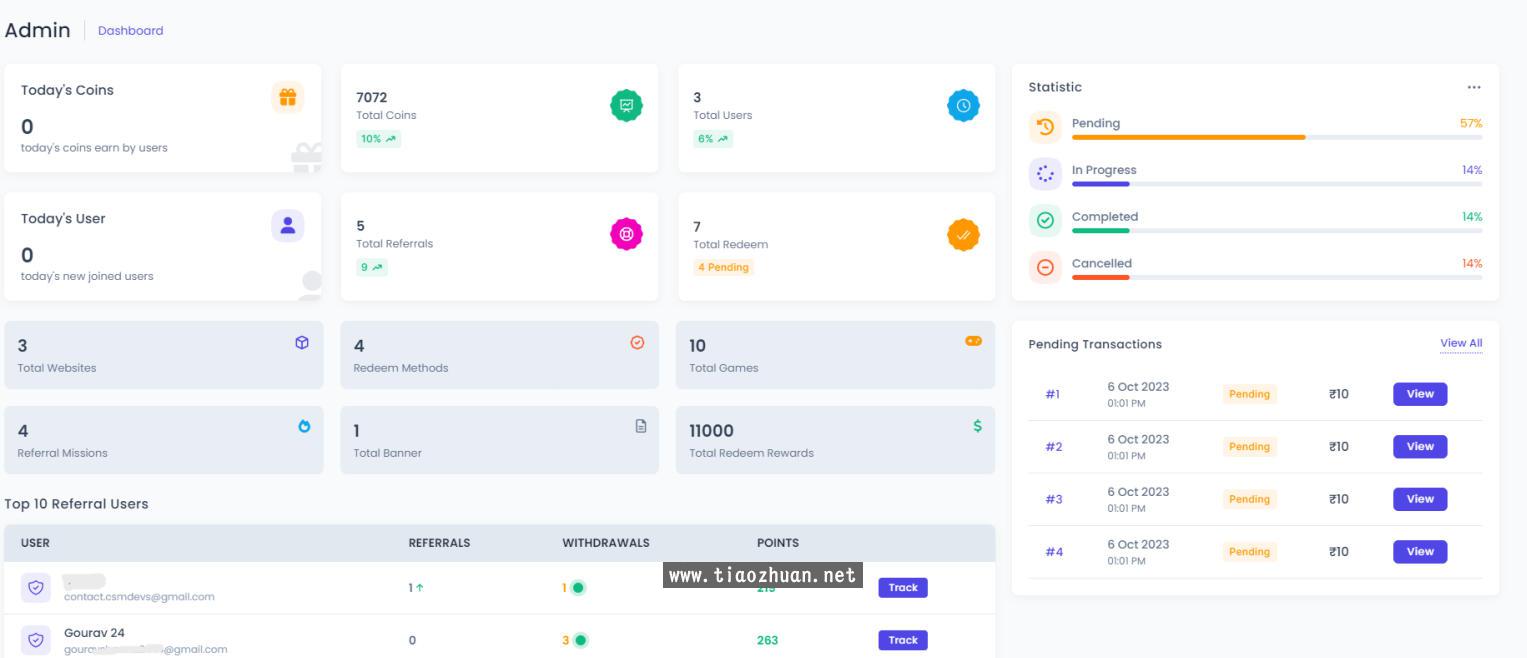Click the user icon in Today's User card

pyautogui.click(x=287, y=225)
